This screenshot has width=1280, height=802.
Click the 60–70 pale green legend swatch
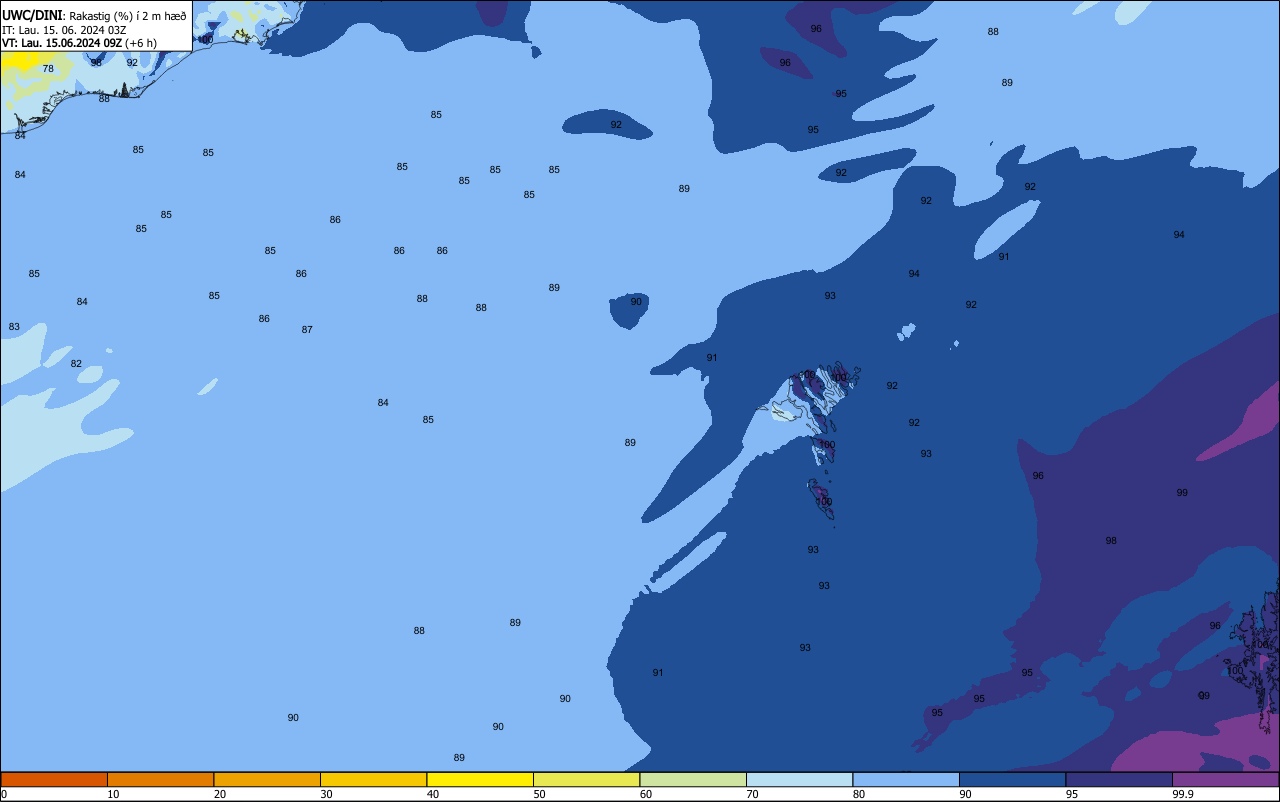(693, 779)
